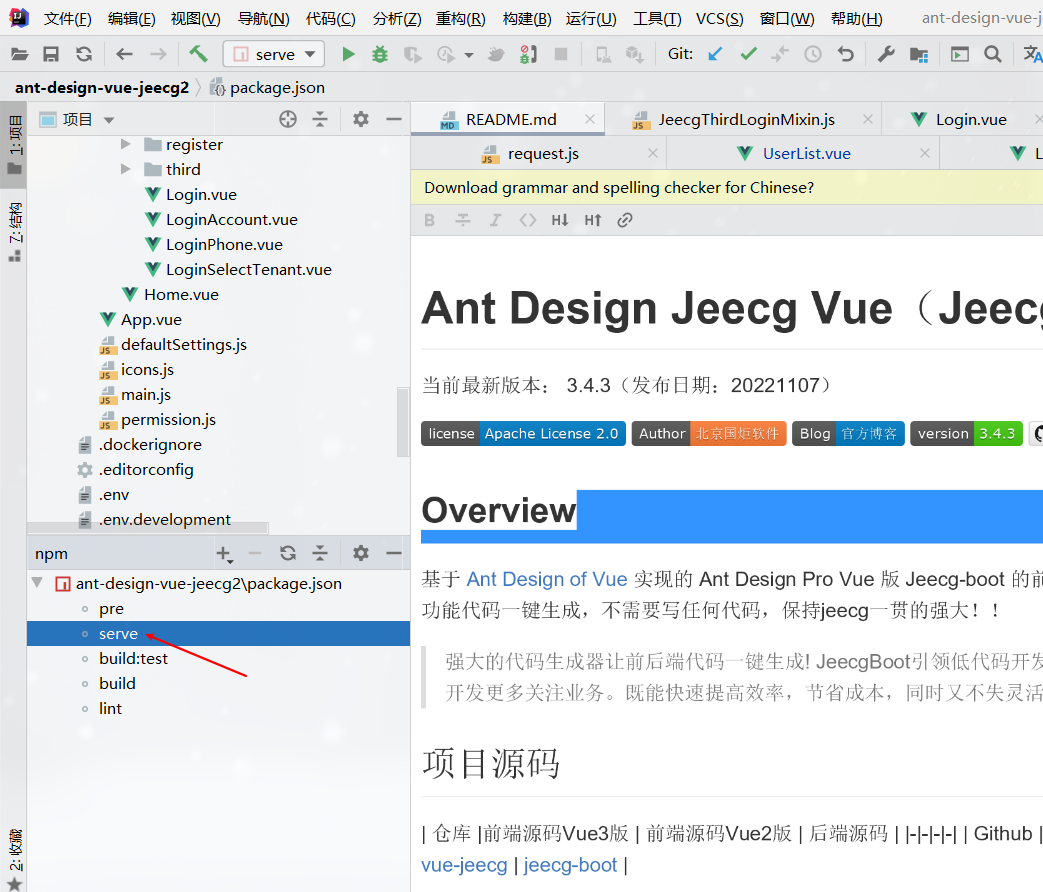Show Git history clock icon
This screenshot has height=892, width=1043.
[813, 54]
